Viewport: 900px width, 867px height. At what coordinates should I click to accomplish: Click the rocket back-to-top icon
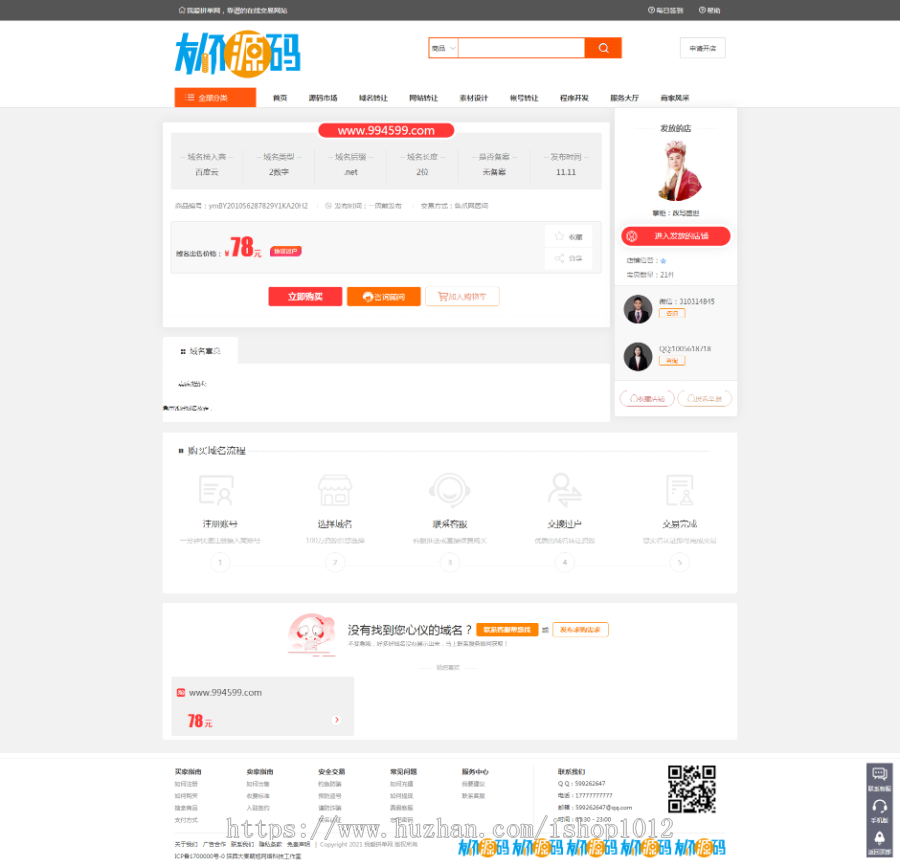pyautogui.click(x=879, y=839)
